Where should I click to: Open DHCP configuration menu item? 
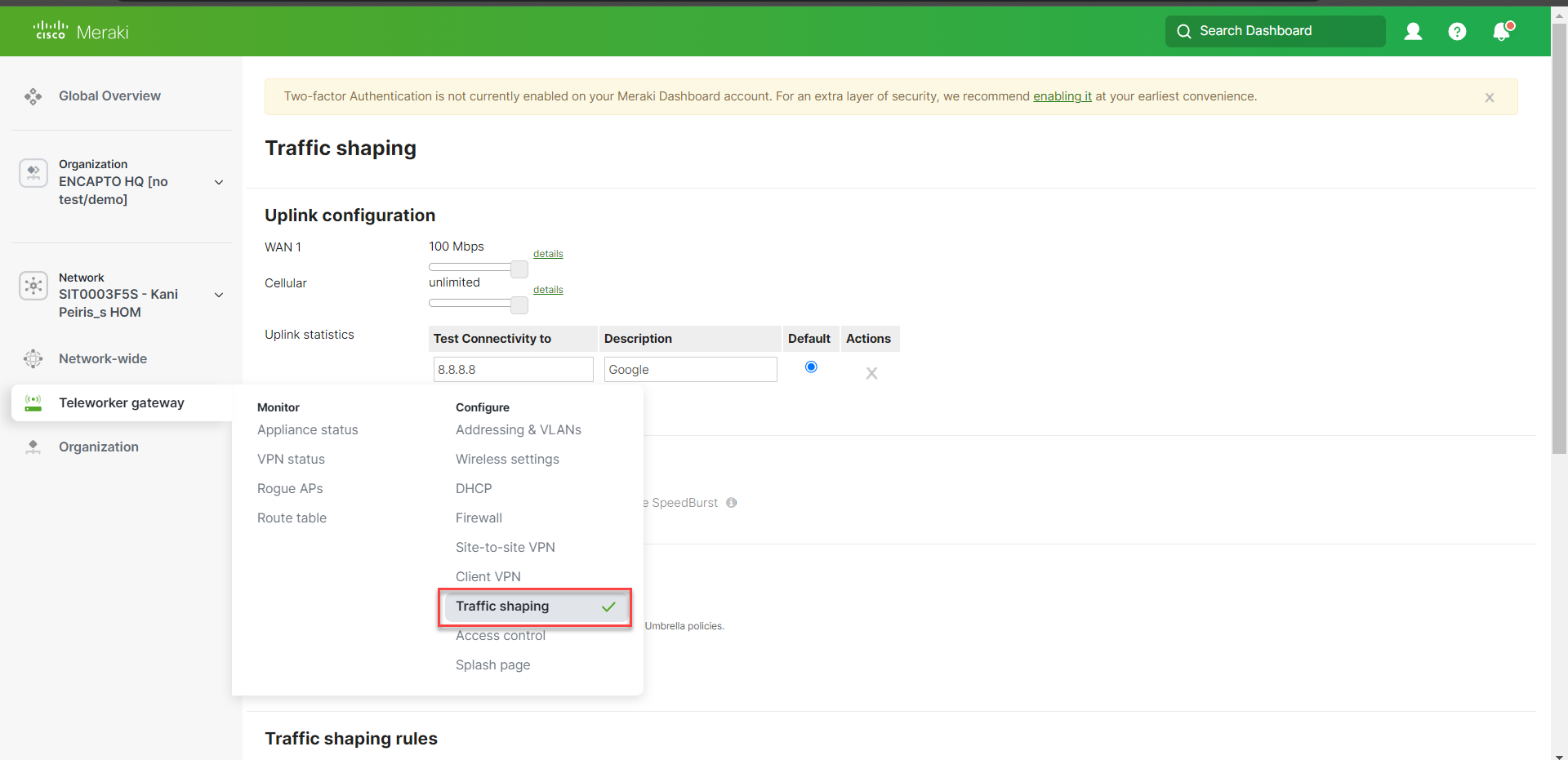click(474, 488)
